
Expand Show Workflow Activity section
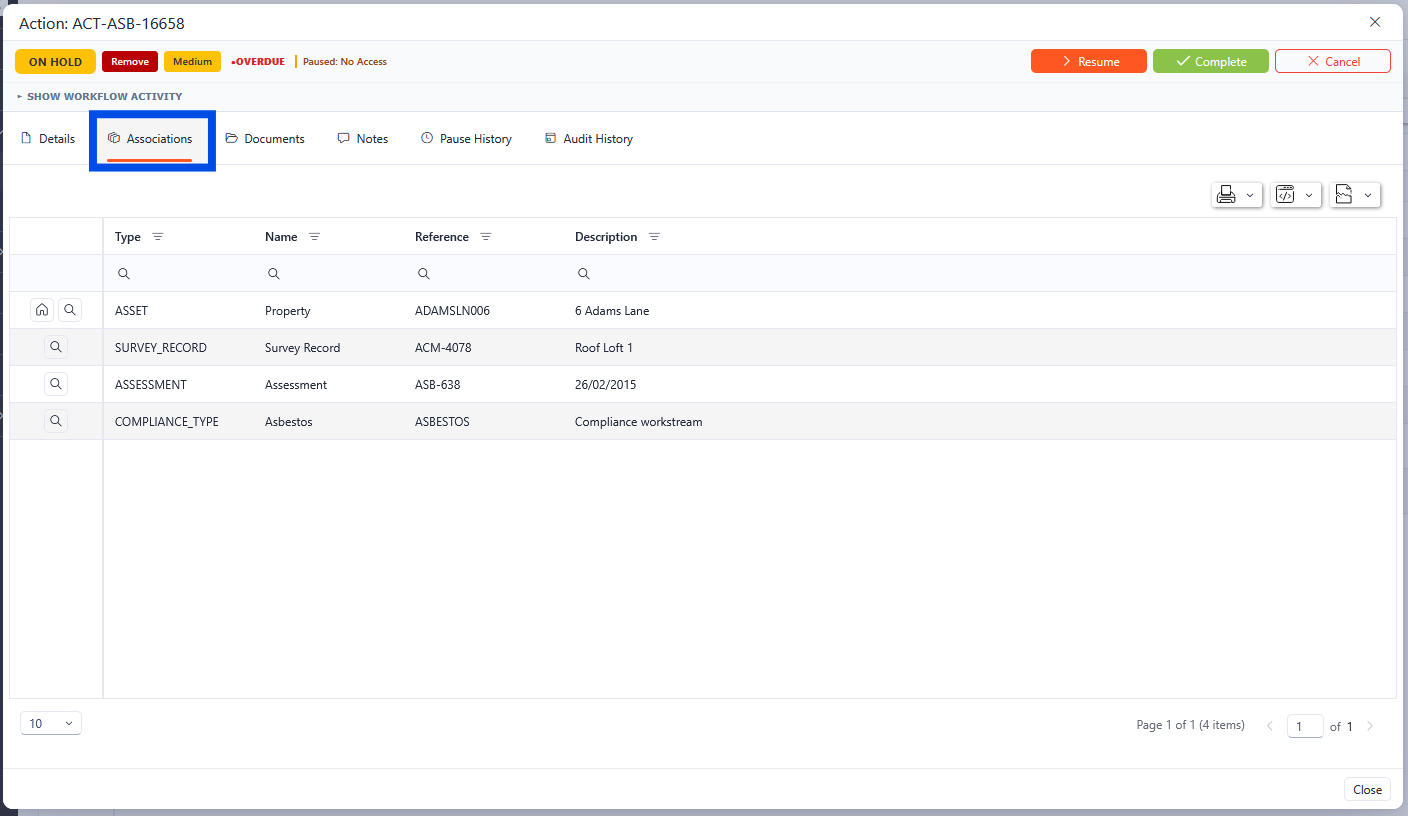point(100,97)
